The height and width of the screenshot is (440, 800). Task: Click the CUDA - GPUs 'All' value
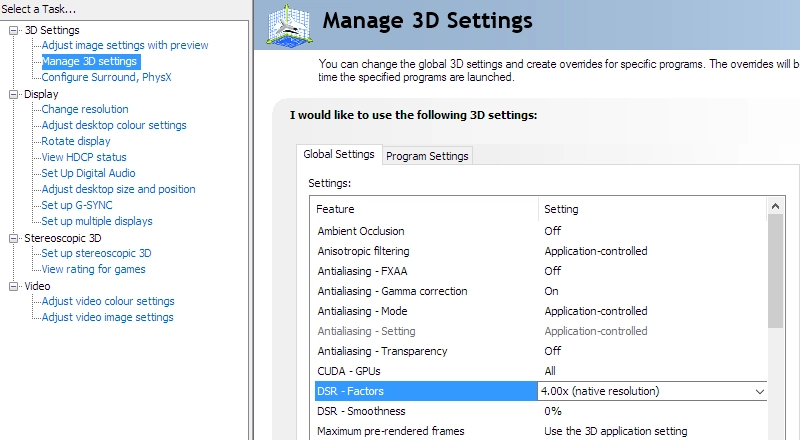click(550, 371)
